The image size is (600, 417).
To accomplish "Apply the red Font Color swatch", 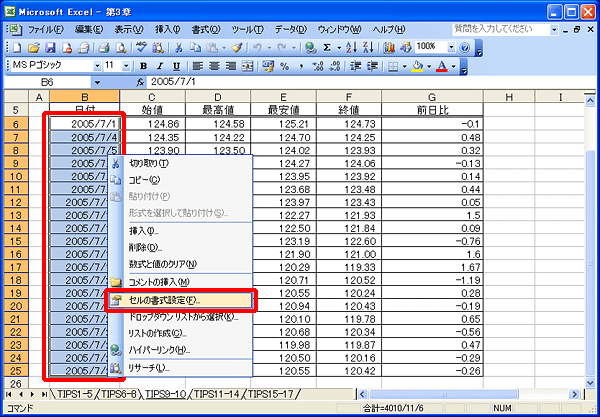I will tap(442, 67).
